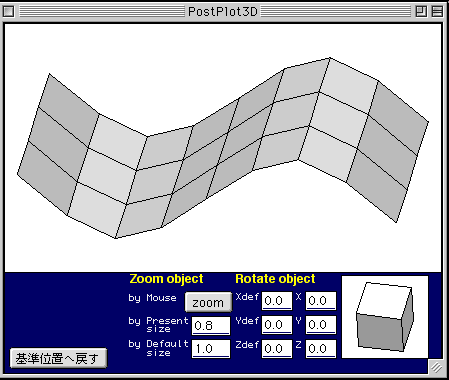This screenshot has width=449, height=380.
Task: Click the 3D wavy surface plot
Action: [223, 148]
